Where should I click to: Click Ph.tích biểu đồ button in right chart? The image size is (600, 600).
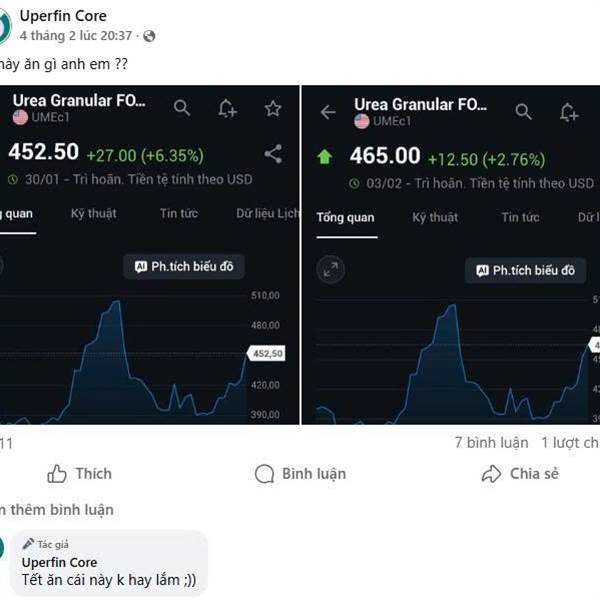[x=525, y=270]
